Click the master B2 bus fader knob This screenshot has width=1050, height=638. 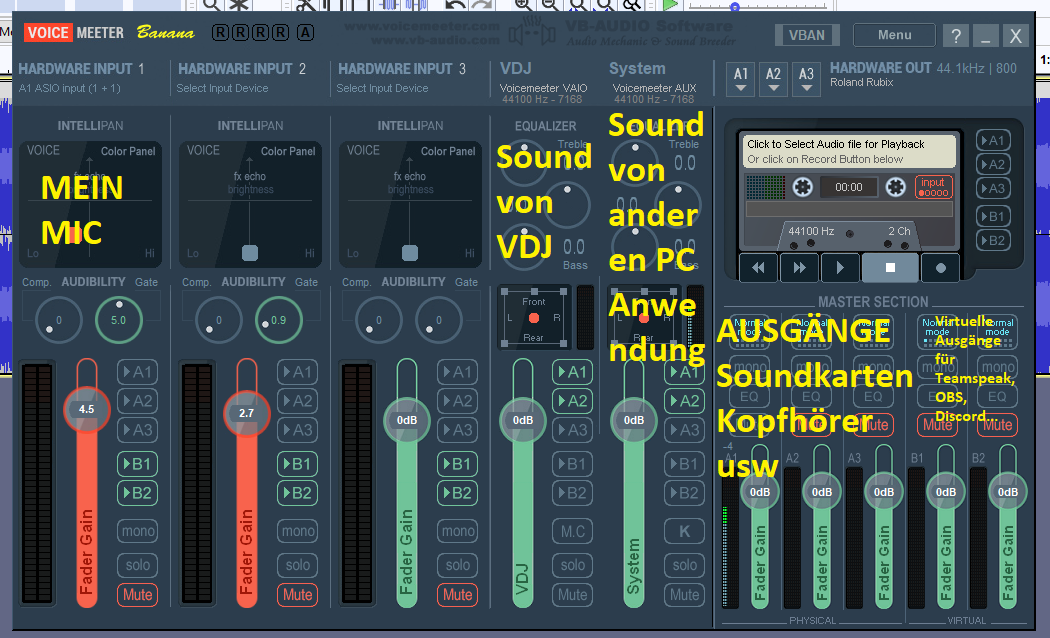pos(1008,492)
